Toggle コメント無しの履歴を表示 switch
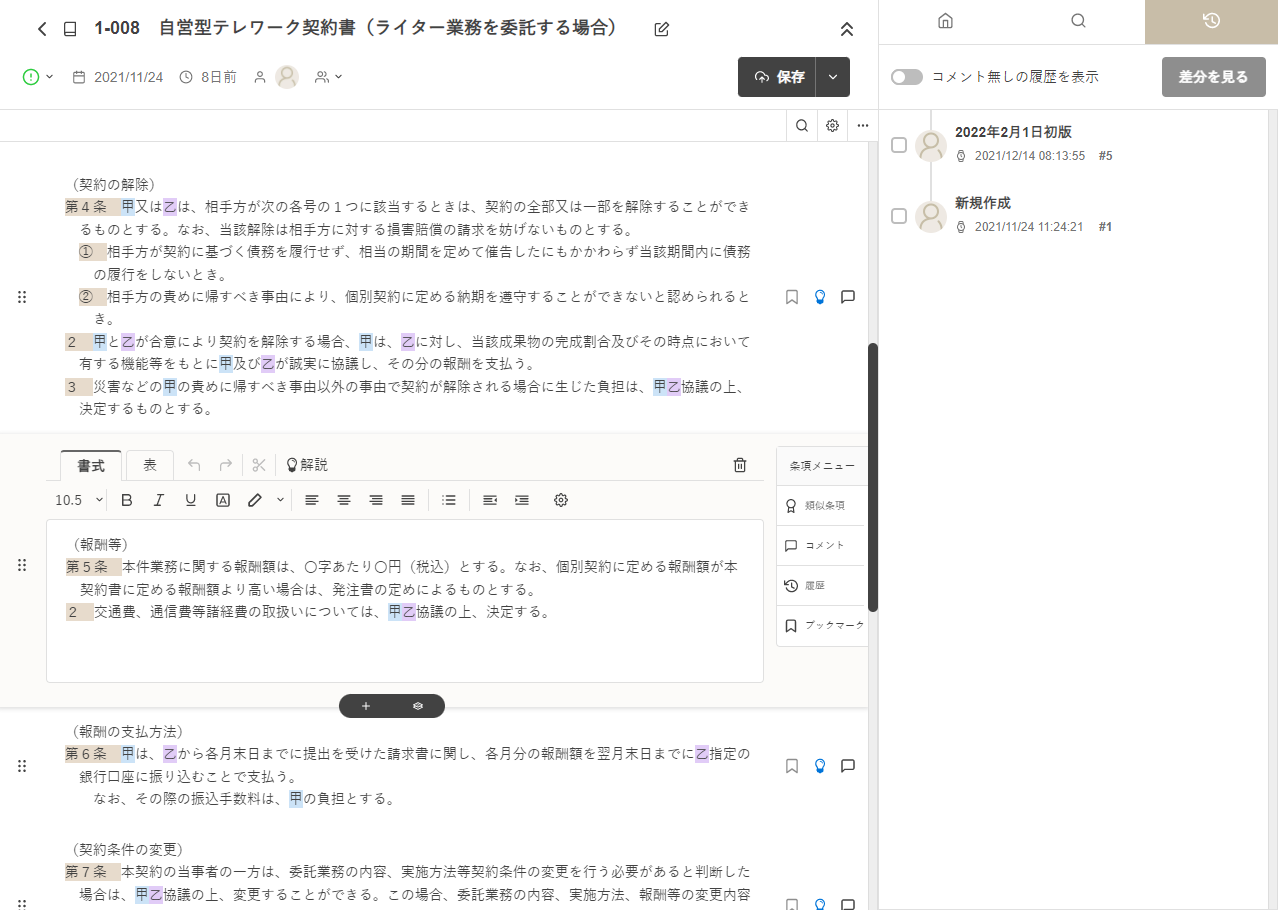The width and height of the screenshot is (1278, 910). coord(907,77)
